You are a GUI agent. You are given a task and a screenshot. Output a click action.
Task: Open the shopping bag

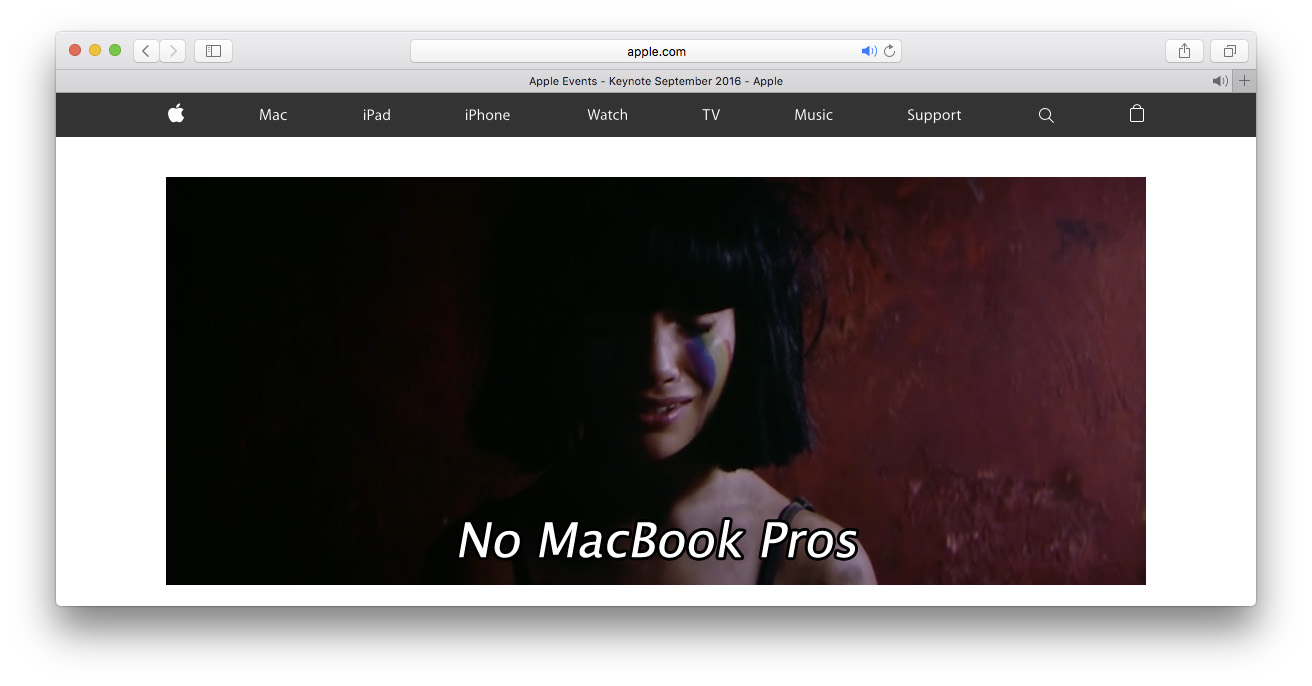pos(1136,114)
